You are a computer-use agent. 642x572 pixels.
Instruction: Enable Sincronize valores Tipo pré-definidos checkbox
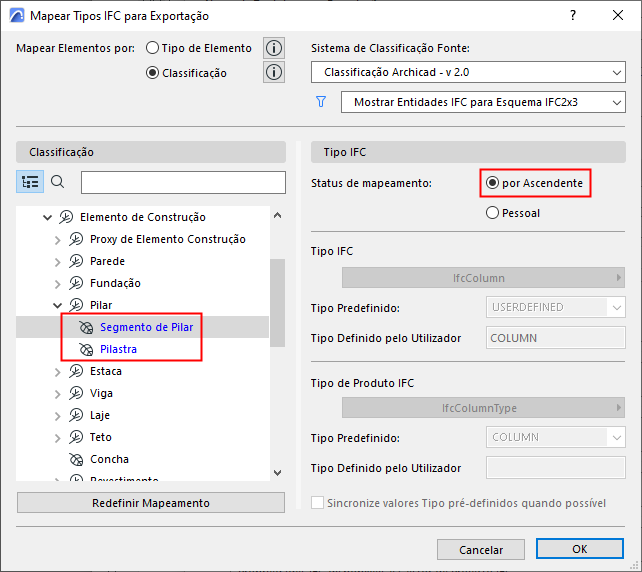(318, 503)
